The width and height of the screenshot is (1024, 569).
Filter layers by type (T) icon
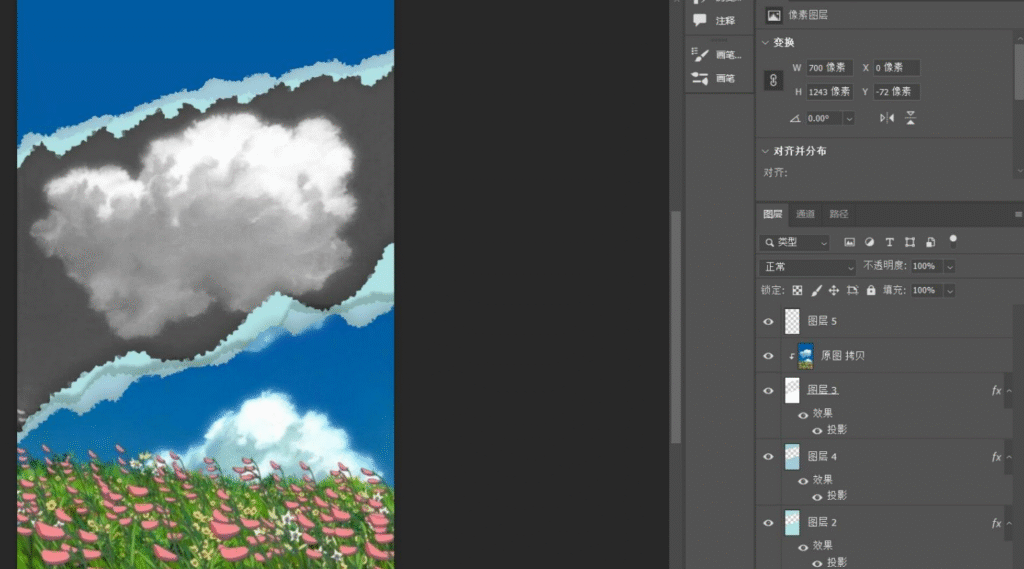pos(889,242)
